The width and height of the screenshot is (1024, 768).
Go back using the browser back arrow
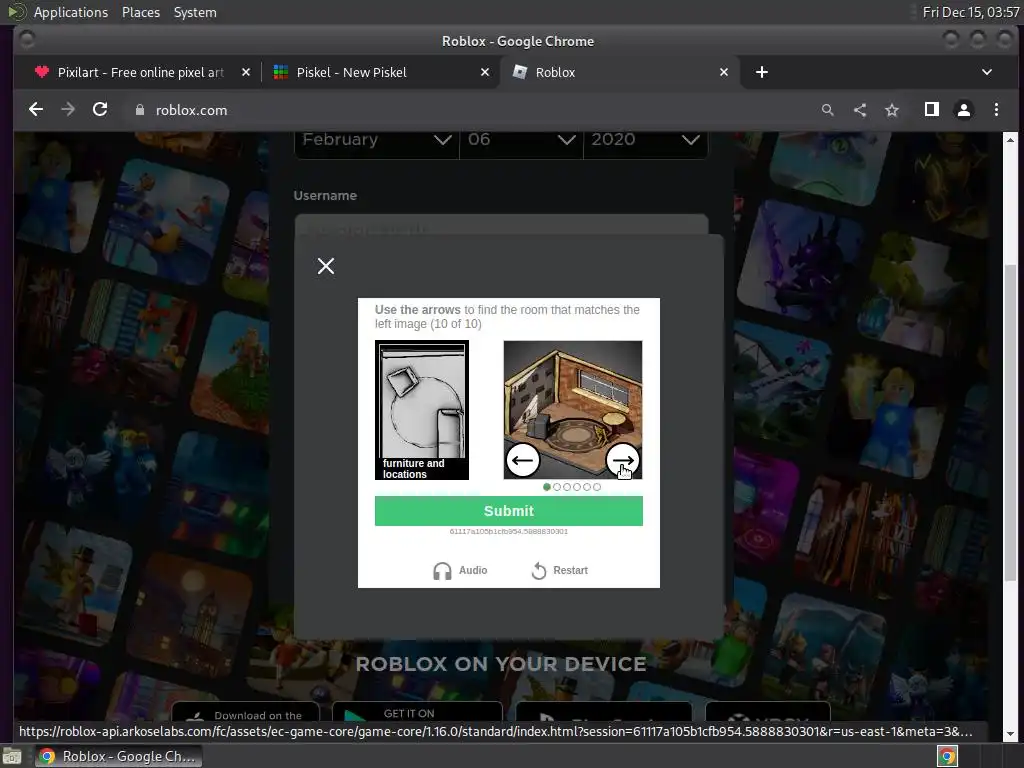[x=36, y=110]
